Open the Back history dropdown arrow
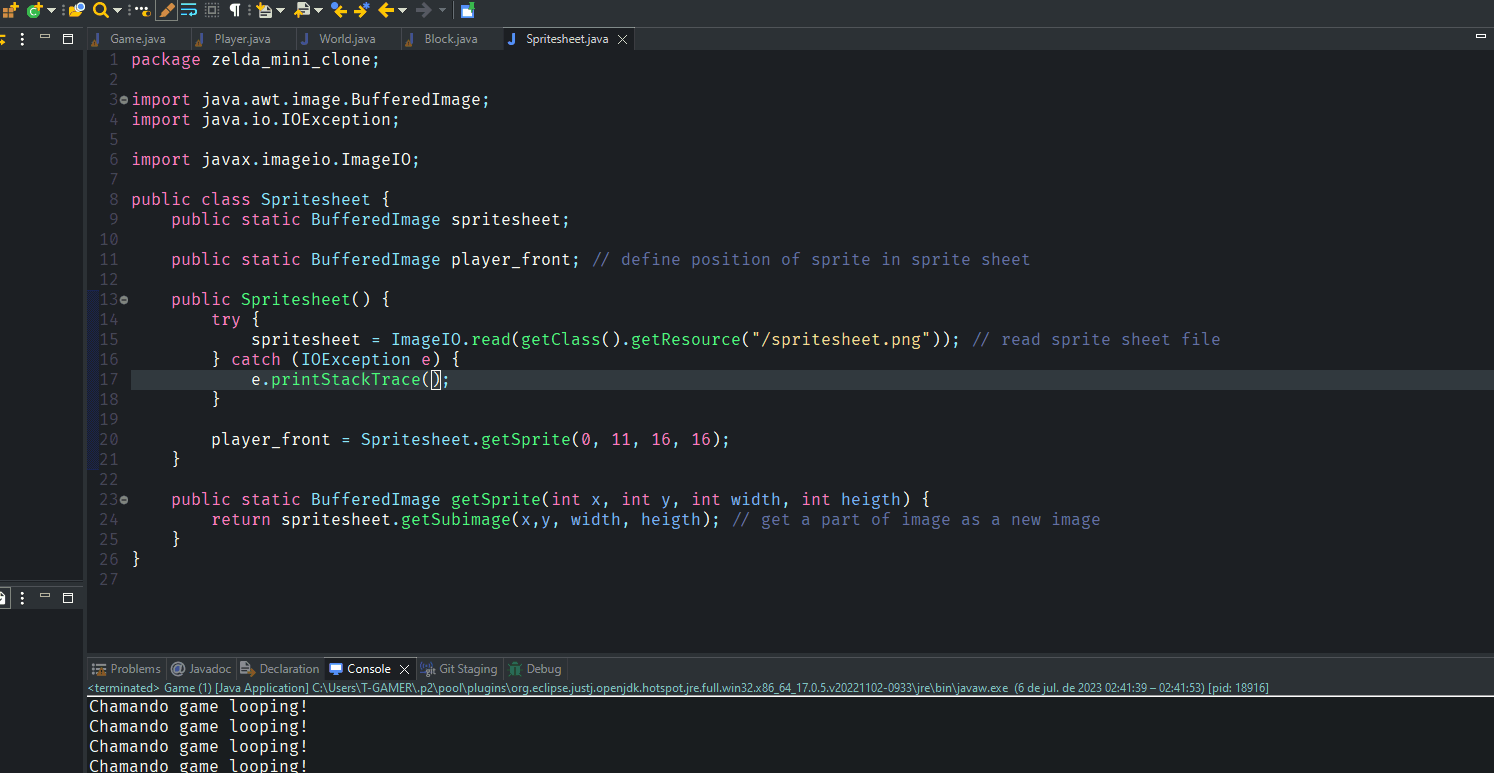The width and height of the screenshot is (1494, 773). tap(402, 10)
